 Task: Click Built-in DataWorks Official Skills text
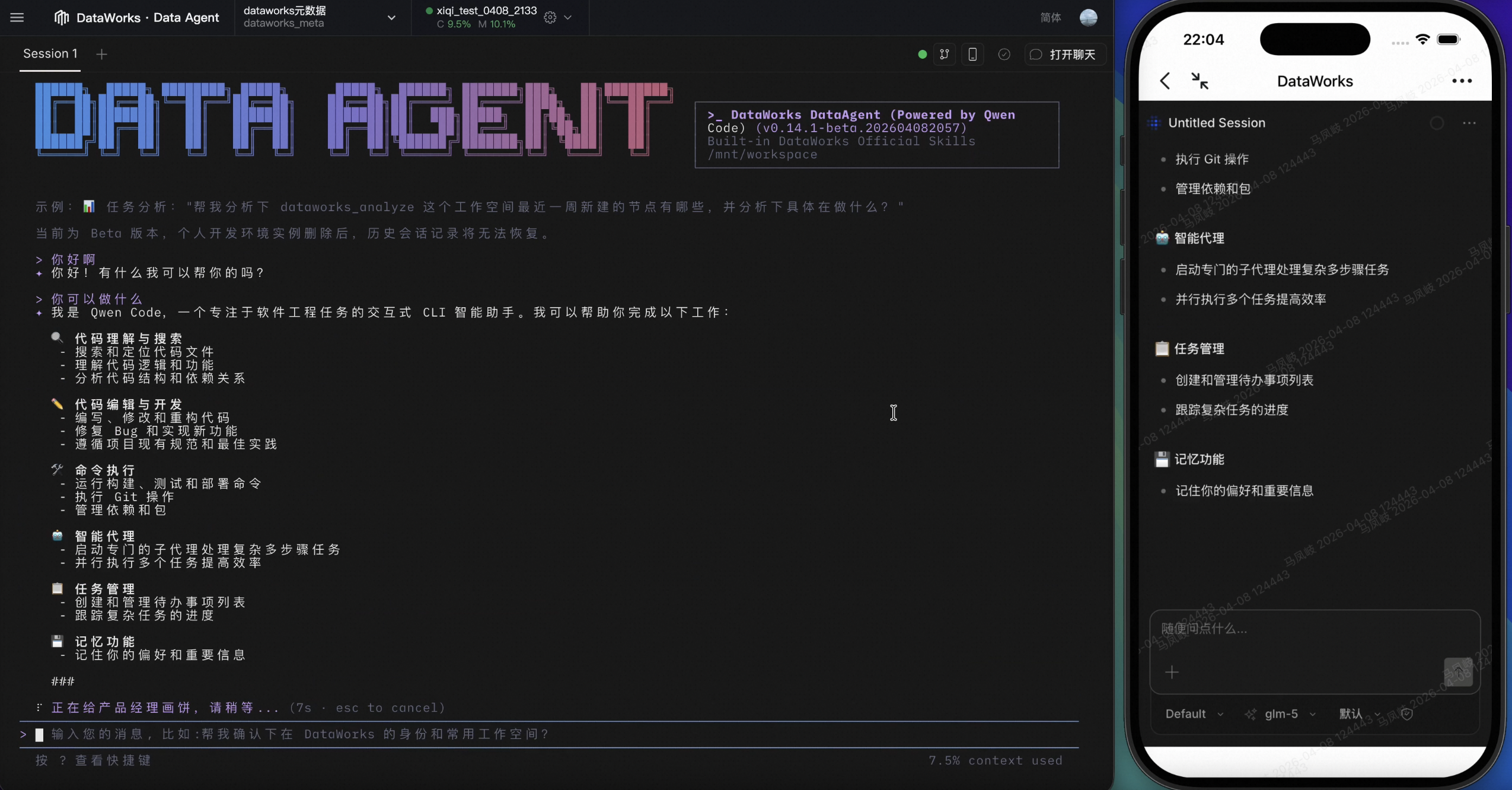click(841, 141)
